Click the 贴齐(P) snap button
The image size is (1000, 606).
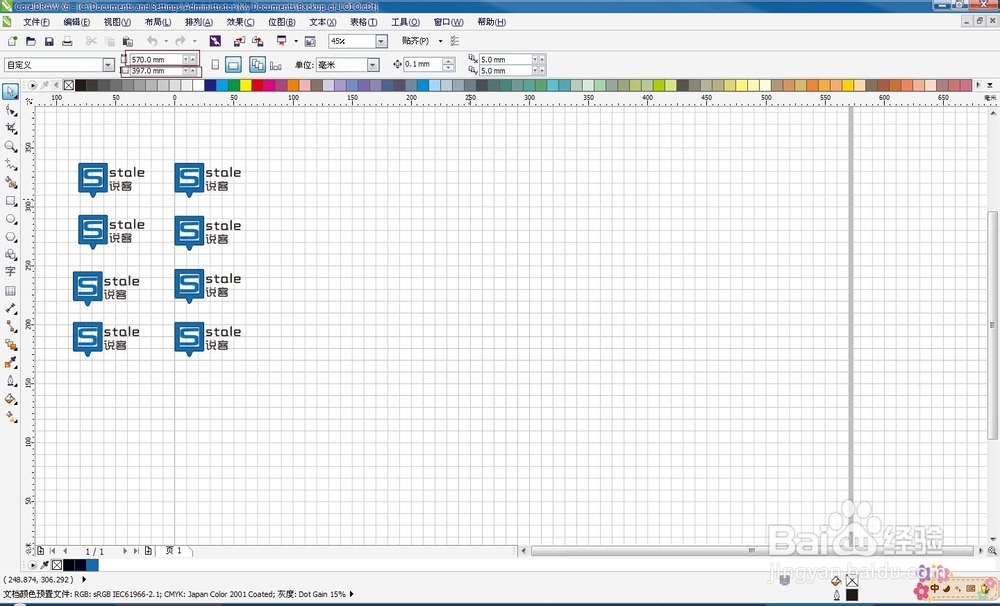(x=415, y=41)
